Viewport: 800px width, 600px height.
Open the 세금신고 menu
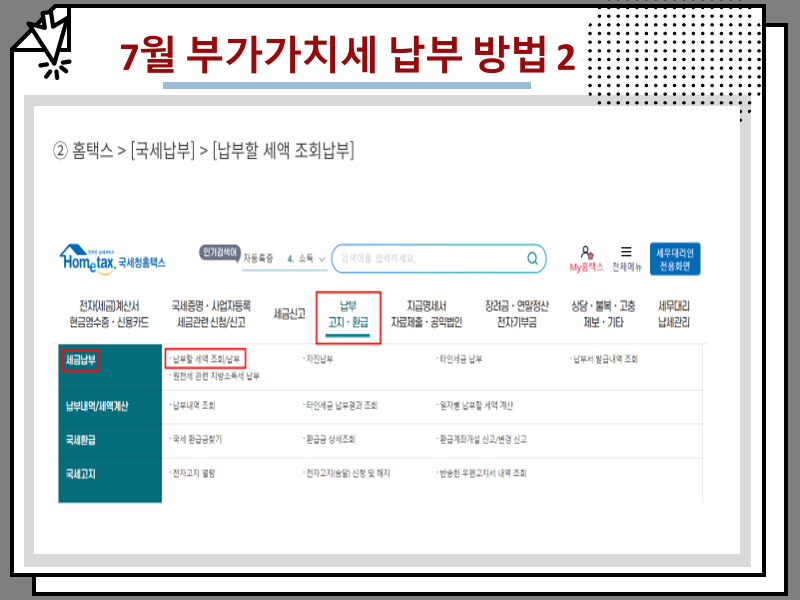(x=289, y=314)
